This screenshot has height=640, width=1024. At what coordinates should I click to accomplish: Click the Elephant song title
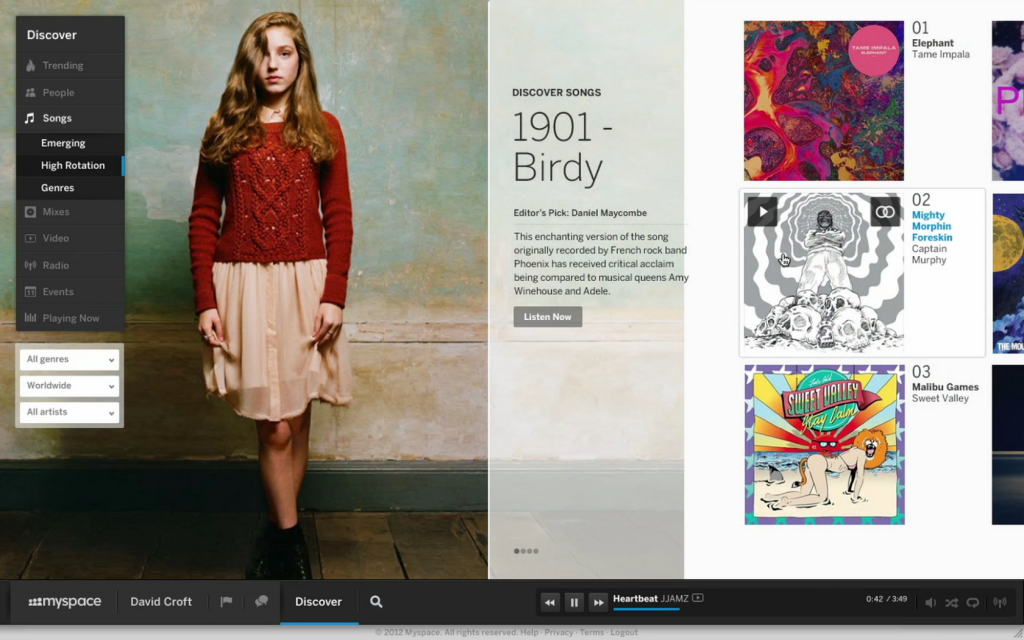coord(933,43)
